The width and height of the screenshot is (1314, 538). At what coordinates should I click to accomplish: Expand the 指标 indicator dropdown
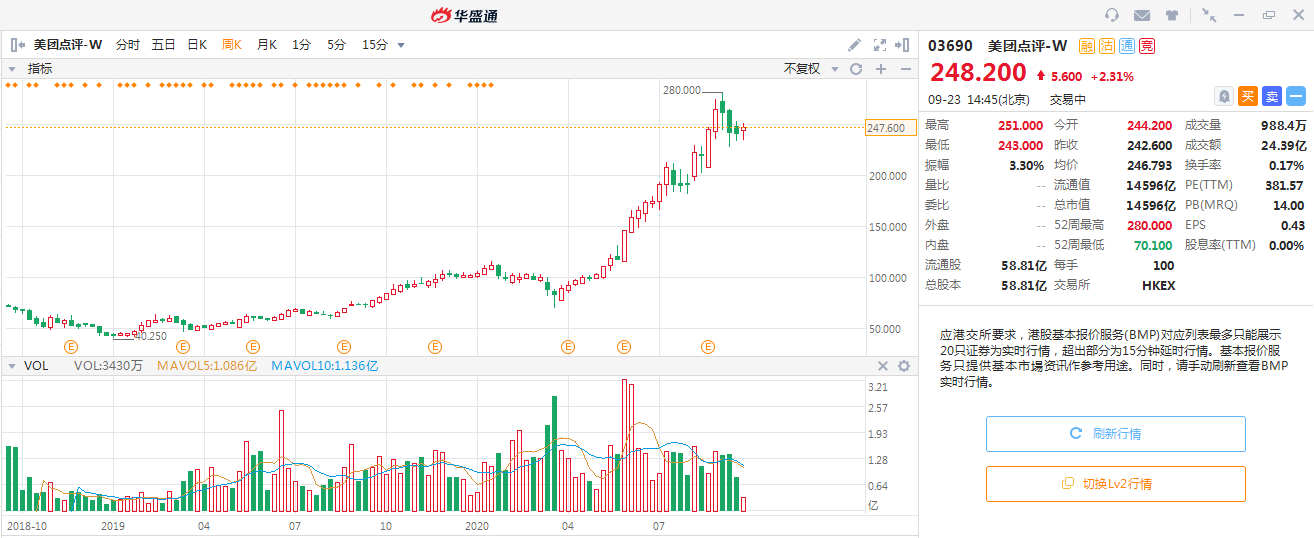(x=13, y=69)
